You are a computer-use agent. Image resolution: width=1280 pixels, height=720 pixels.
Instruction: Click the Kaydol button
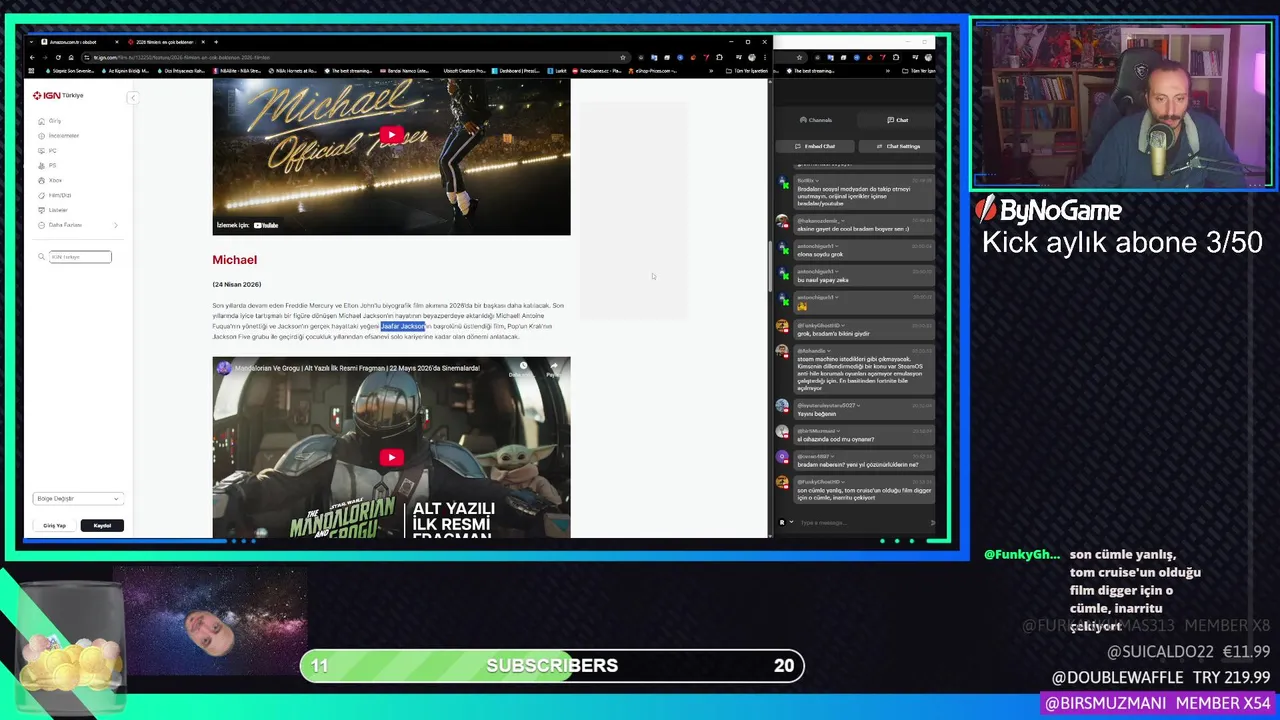click(x=102, y=525)
